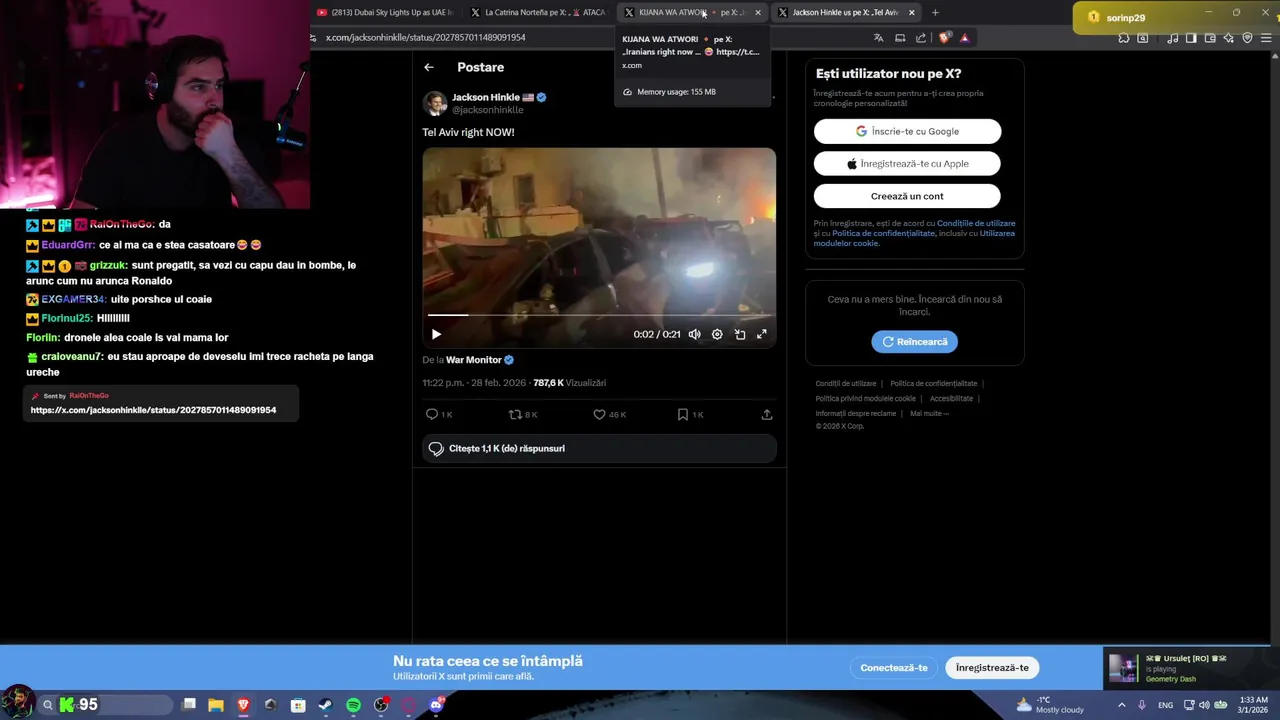The width and height of the screenshot is (1280, 720).
Task: Open Brave Rewards triangle icon
Action: (x=965, y=38)
